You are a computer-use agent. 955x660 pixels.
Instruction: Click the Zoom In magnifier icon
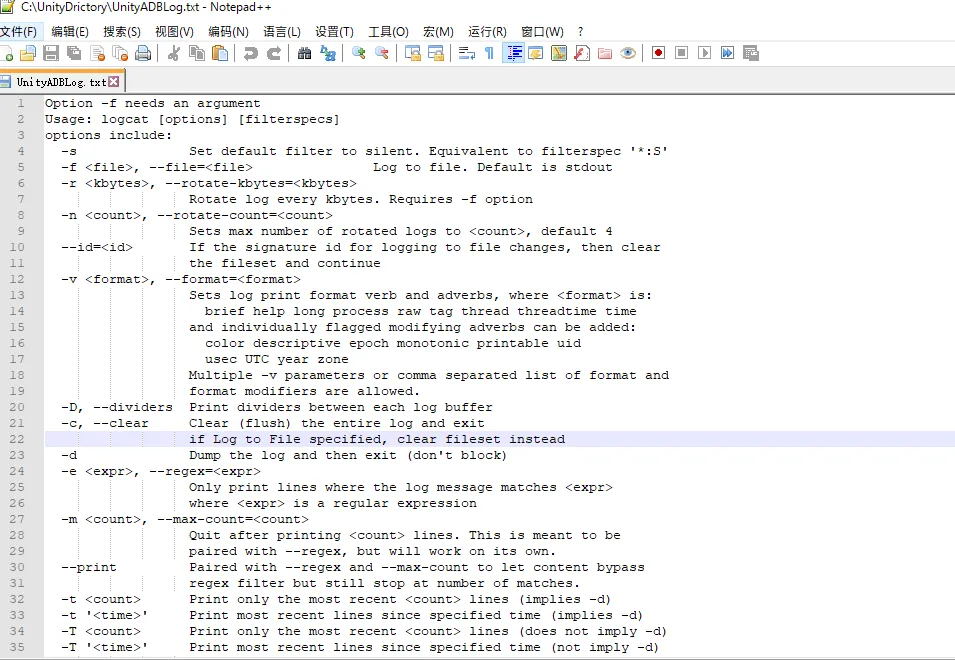click(x=359, y=54)
